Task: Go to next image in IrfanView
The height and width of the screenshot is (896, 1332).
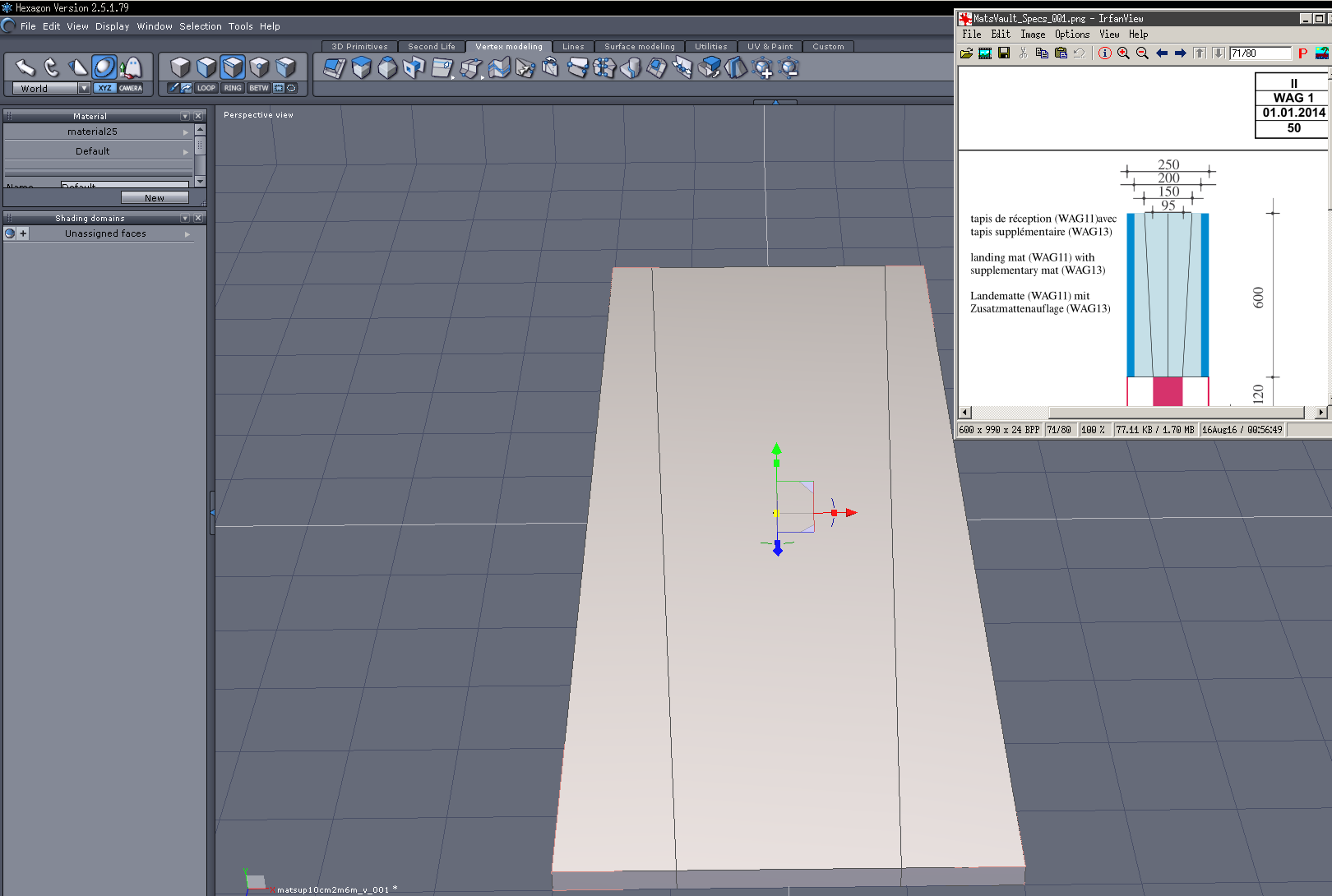Action: tap(1181, 53)
